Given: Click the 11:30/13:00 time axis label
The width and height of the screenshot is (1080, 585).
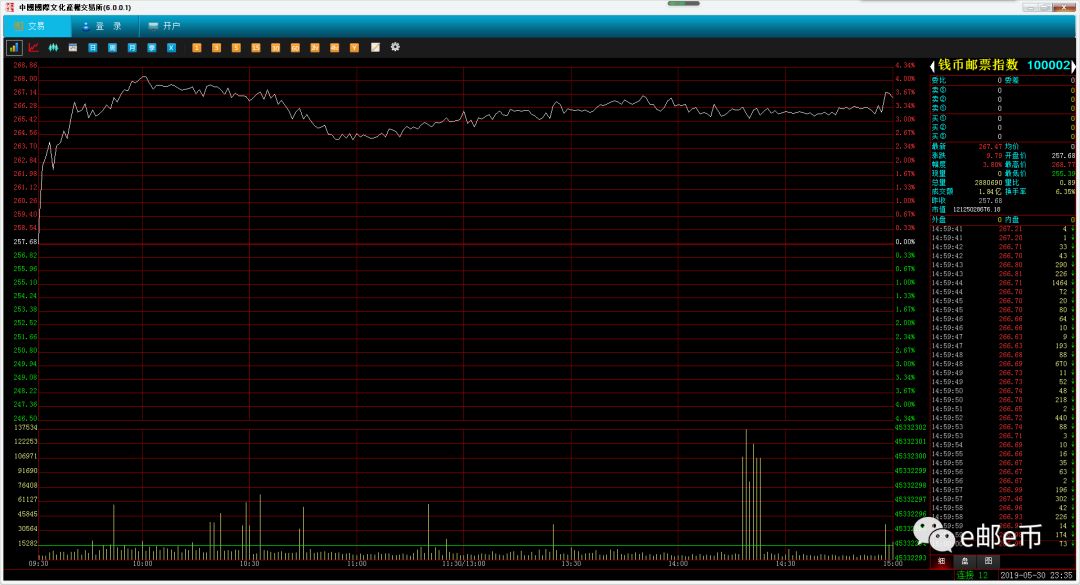Looking at the screenshot, I should [464, 564].
